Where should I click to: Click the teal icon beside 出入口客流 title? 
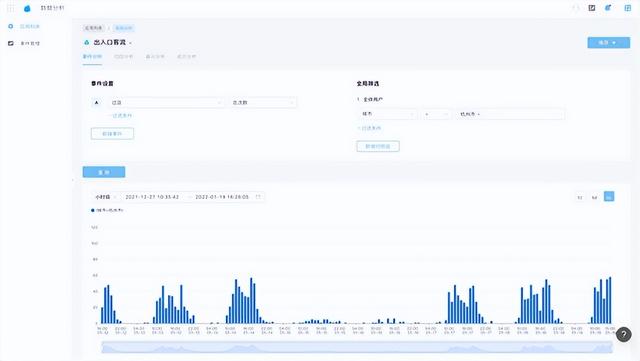(x=87, y=42)
